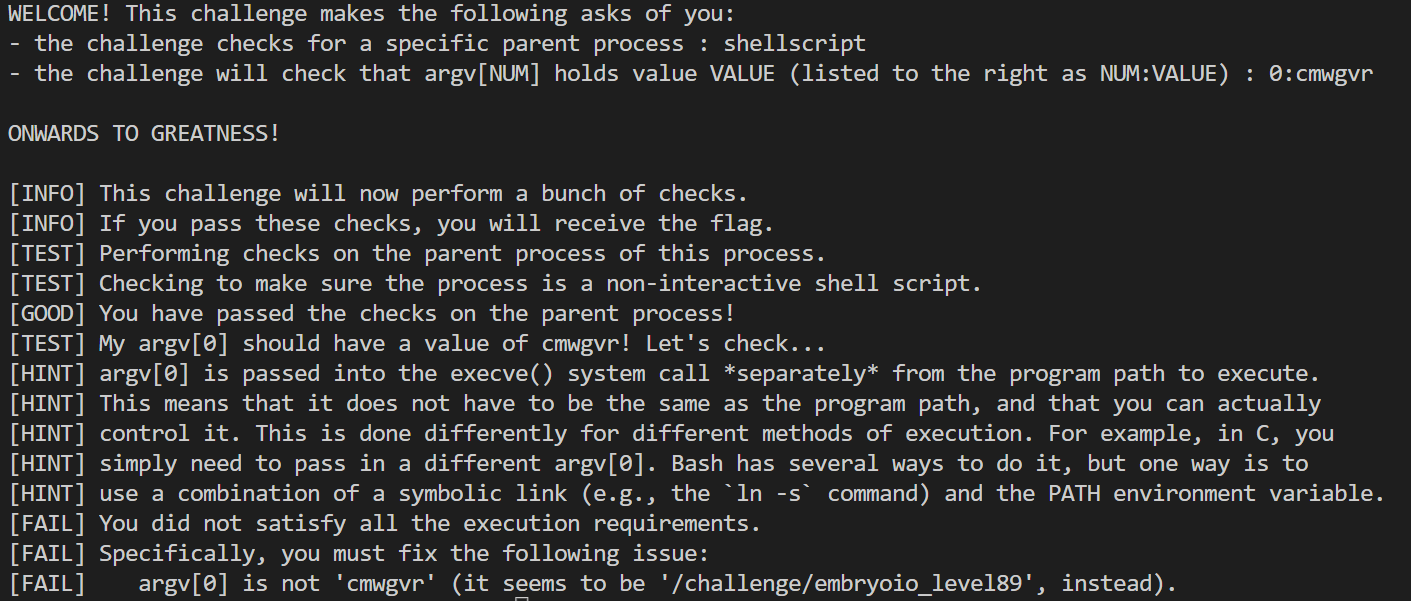Click the first [INFO] tag
The height and width of the screenshot is (601, 1411).
point(47,194)
